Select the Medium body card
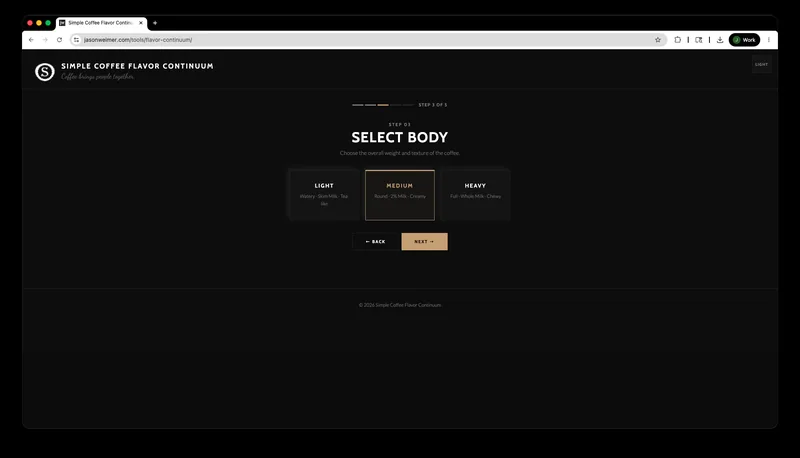Screen dimensions: 800x458 (x=400, y=195)
